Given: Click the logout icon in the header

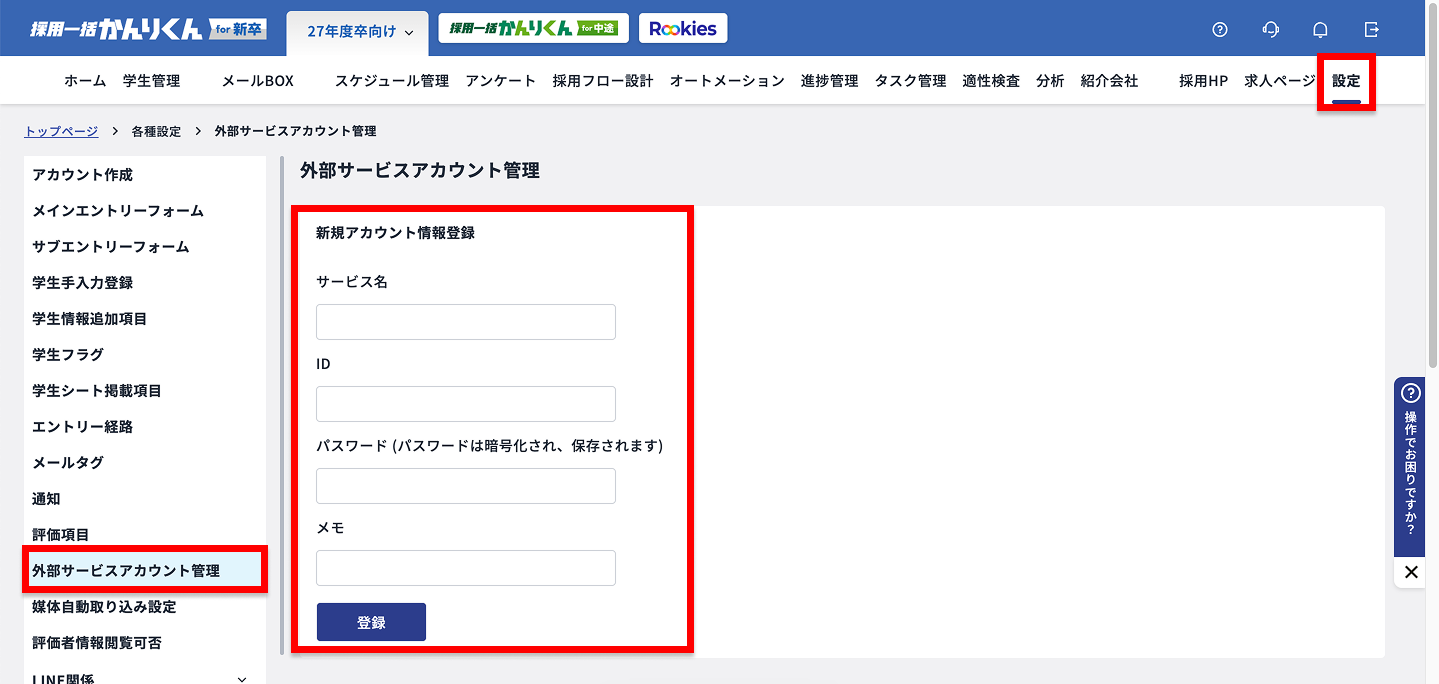Looking at the screenshot, I should pyautogui.click(x=1370, y=29).
